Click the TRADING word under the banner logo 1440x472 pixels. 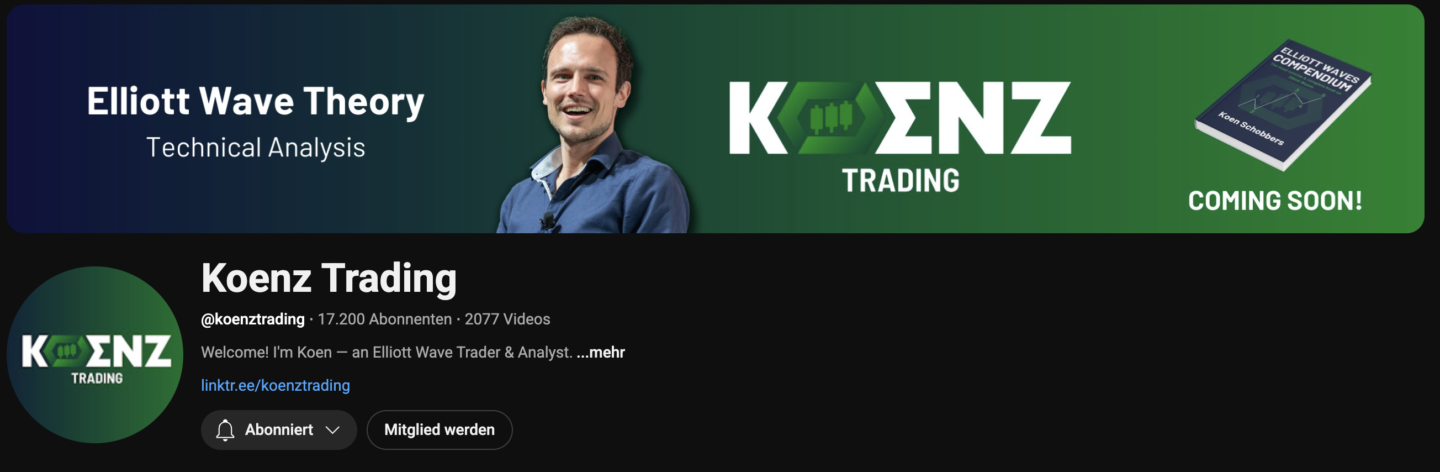(900, 180)
